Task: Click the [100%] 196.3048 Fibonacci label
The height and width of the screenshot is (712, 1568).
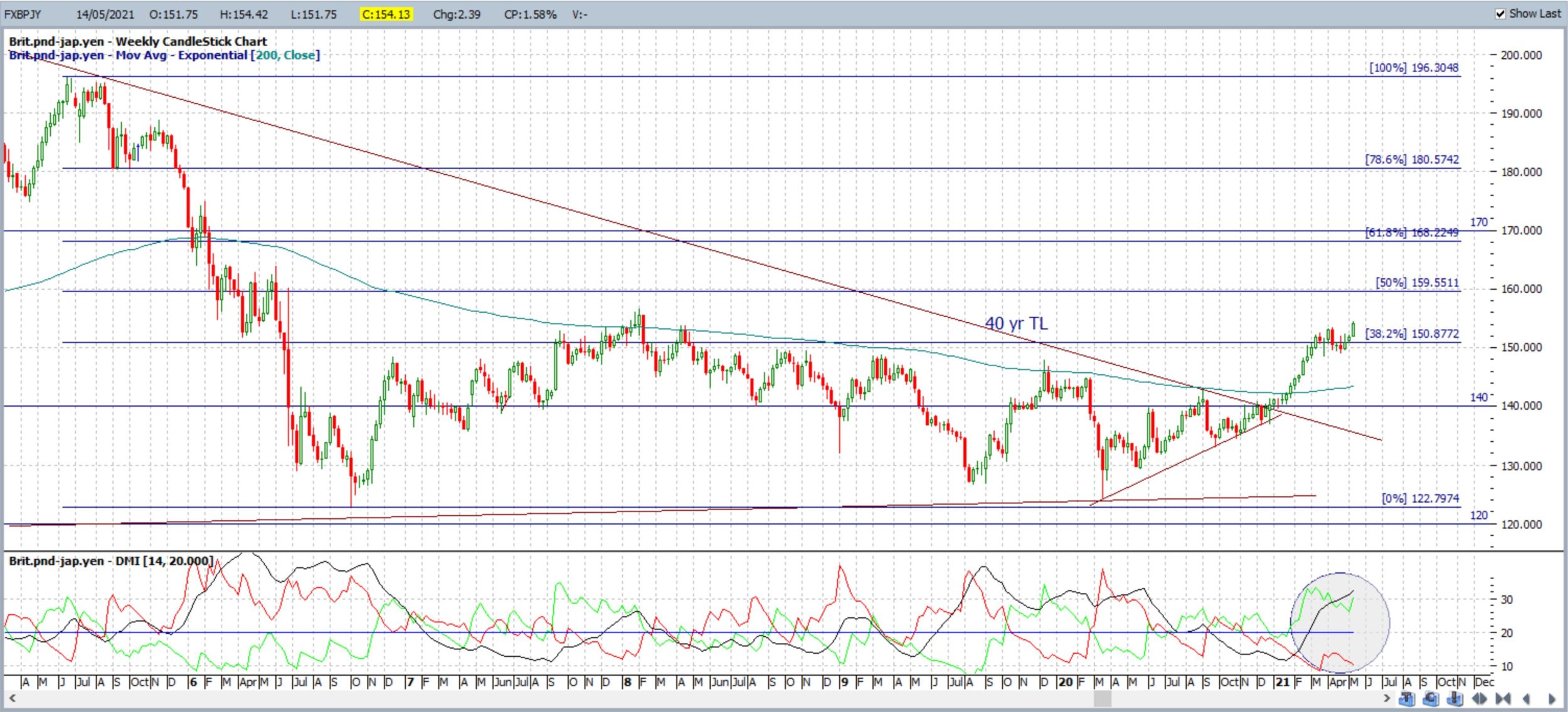Action: (x=1414, y=68)
